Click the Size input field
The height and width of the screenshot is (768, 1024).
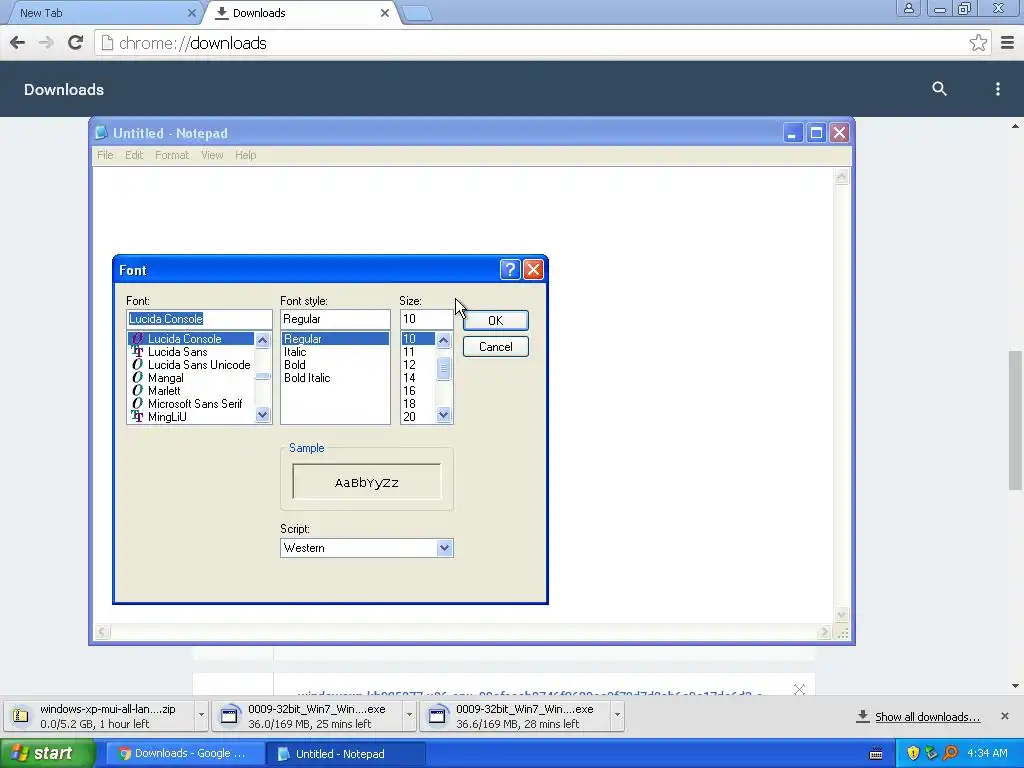click(426, 319)
